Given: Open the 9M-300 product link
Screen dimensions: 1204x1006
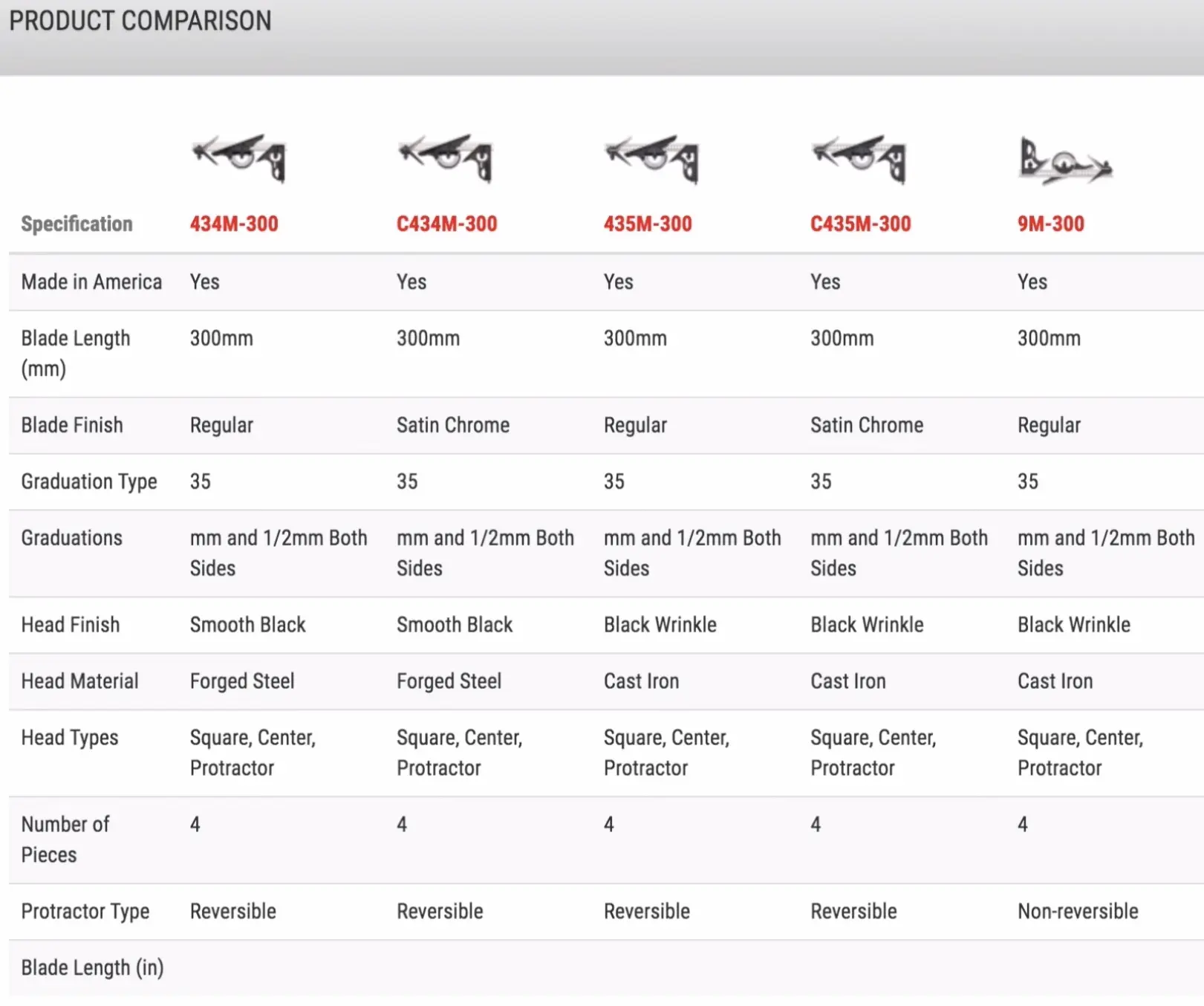Looking at the screenshot, I should pos(1050,224).
